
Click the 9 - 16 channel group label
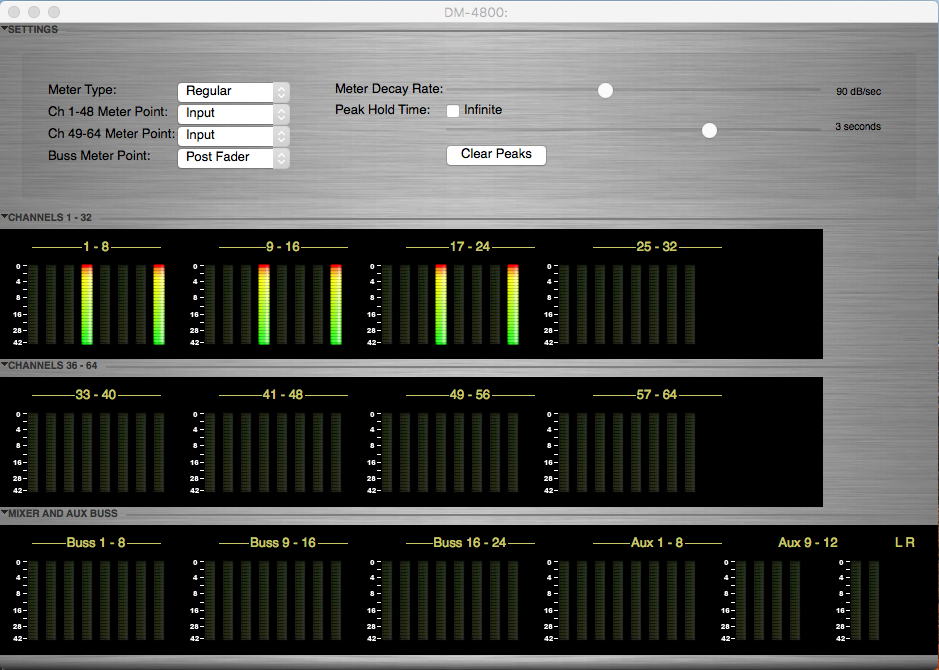pyautogui.click(x=283, y=247)
